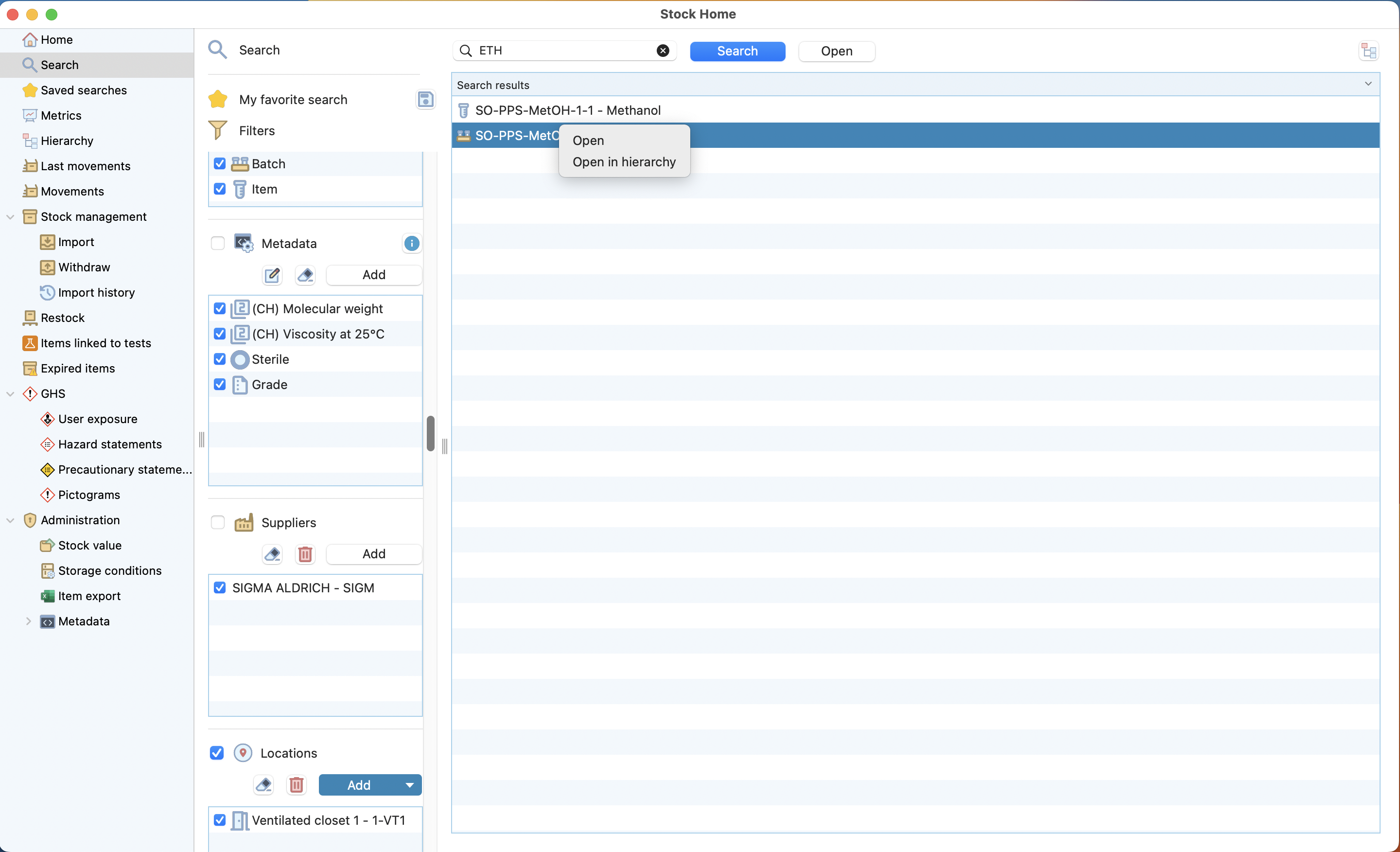Choose Open in hierarchy from context menu
This screenshot has width=1400, height=852.
click(624, 162)
